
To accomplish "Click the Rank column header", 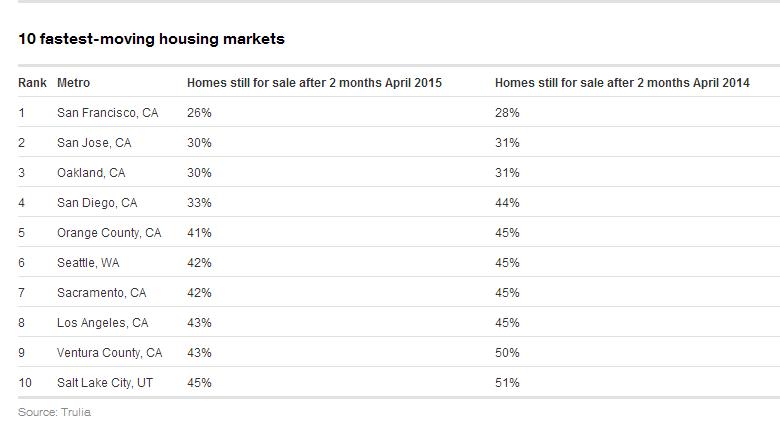I will [x=32, y=83].
